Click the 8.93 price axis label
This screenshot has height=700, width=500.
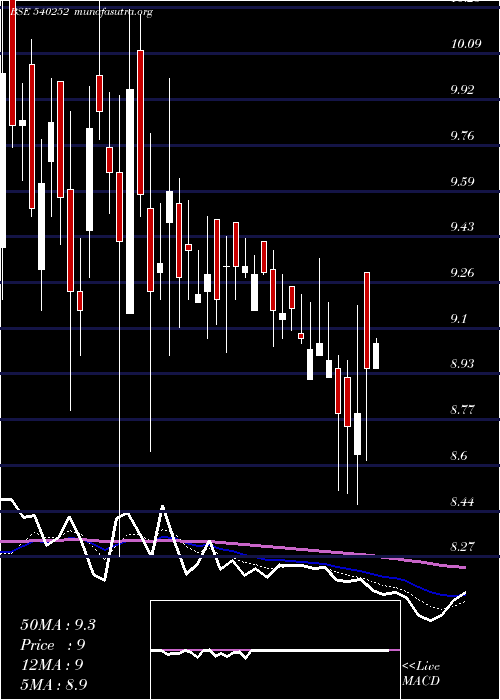pyautogui.click(x=462, y=364)
